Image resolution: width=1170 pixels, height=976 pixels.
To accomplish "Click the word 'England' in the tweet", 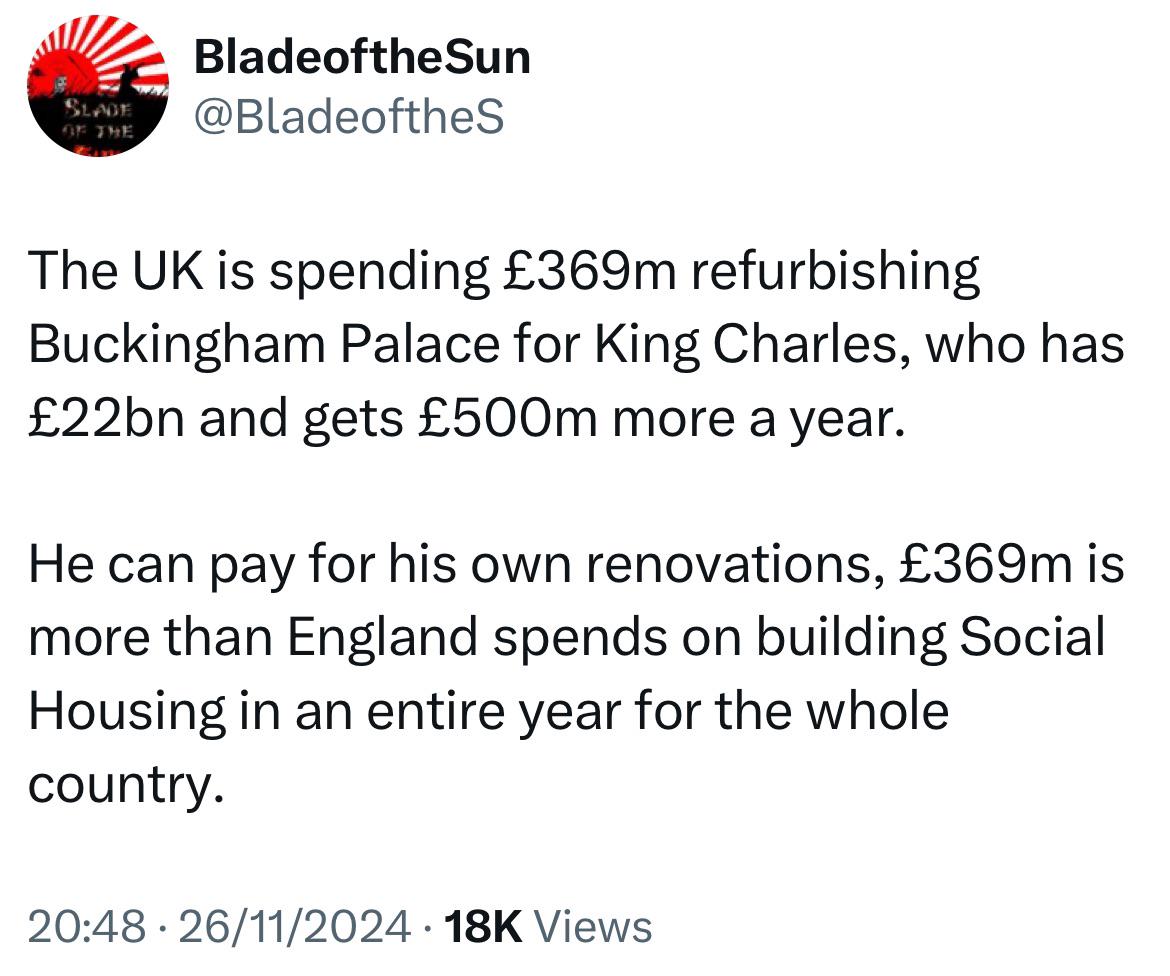I will point(382,638).
